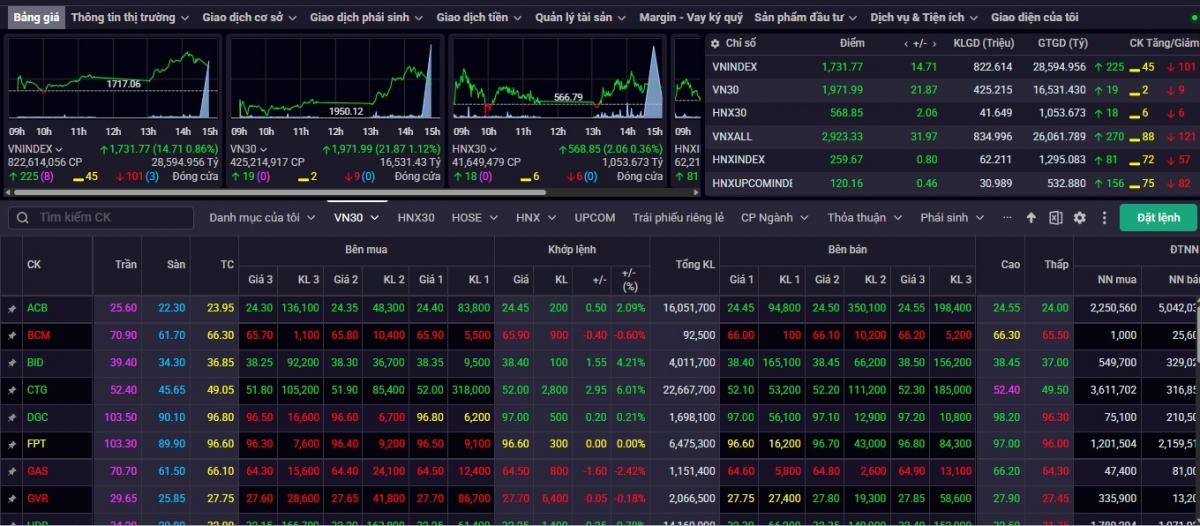Switch to the HNX30 tab
1200x526 pixels.
click(x=416, y=218)
